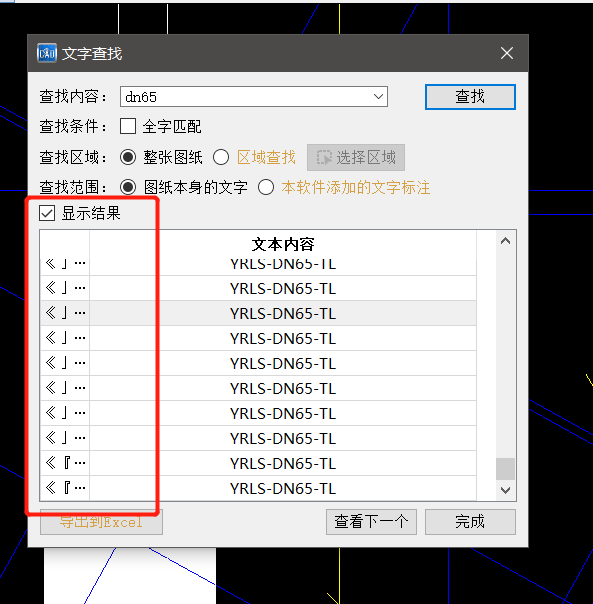Click the 查找 button
This screenshot has width=593, height=604.
(x=470, y=97)
